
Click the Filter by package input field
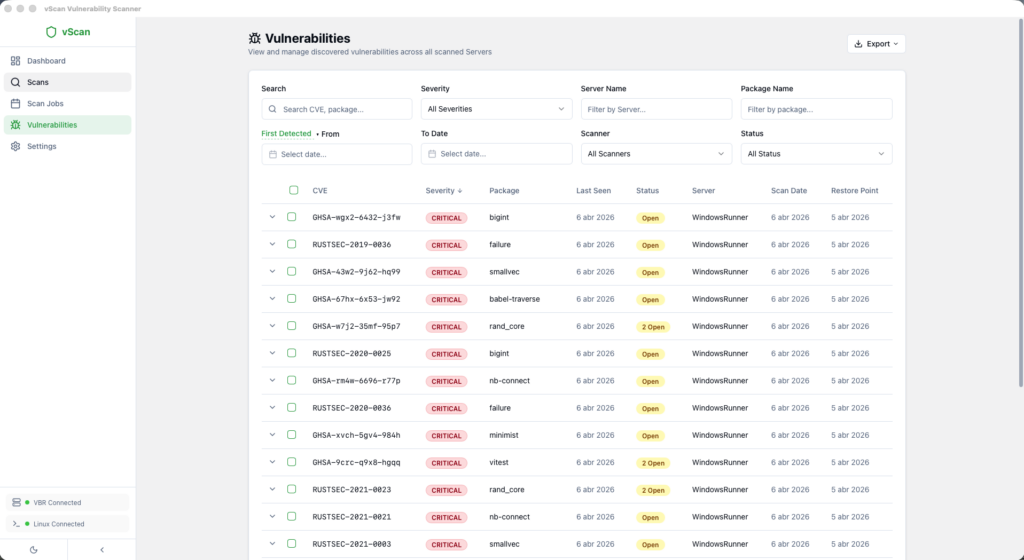click(816, 109)
